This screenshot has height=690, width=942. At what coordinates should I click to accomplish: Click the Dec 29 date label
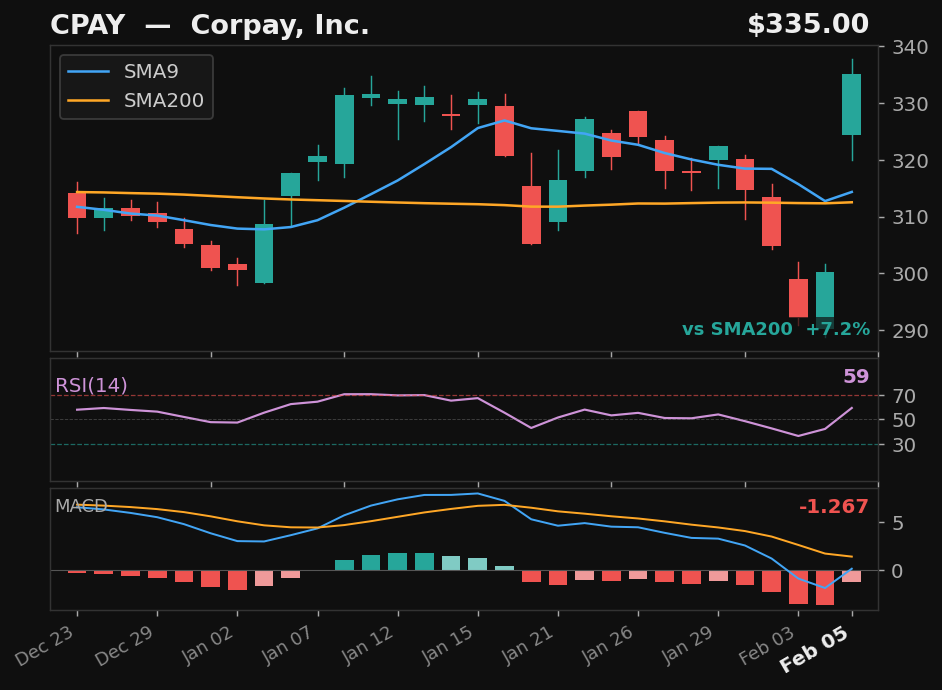click(x=126, y=644)
